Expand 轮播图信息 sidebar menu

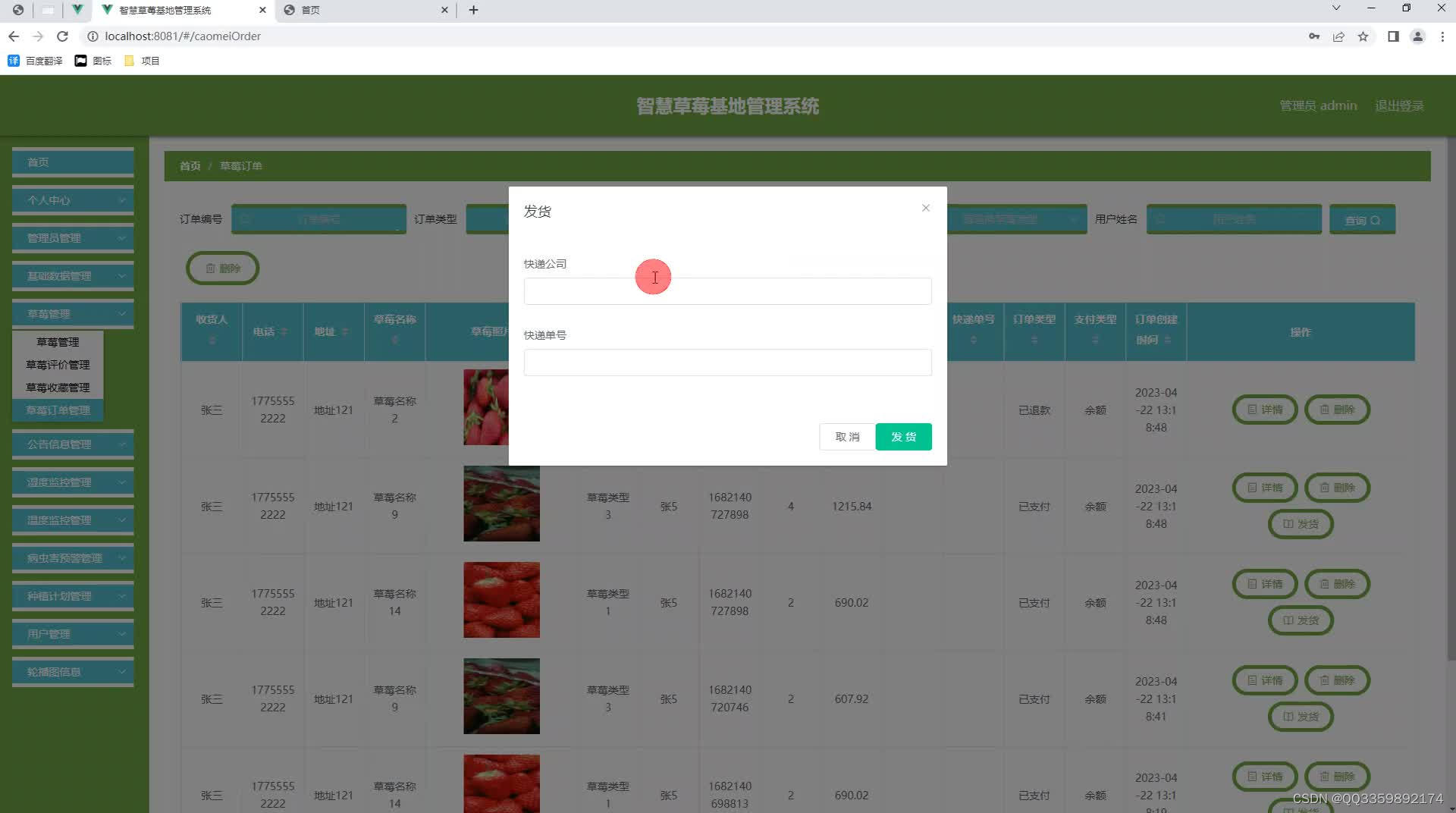[x=73, y=672]
